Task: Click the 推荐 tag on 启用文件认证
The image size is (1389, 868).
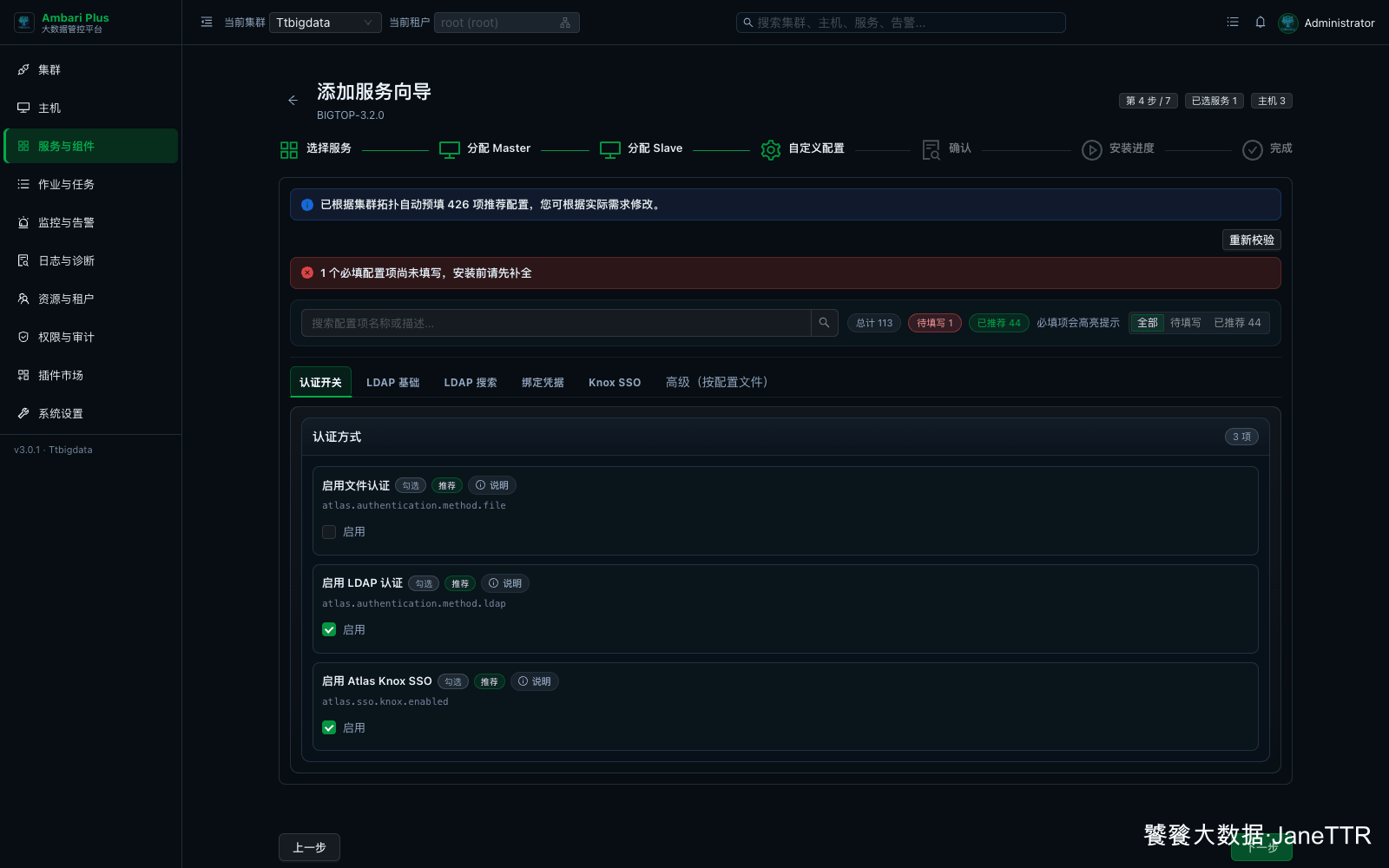Action: (x=447, y=486)
